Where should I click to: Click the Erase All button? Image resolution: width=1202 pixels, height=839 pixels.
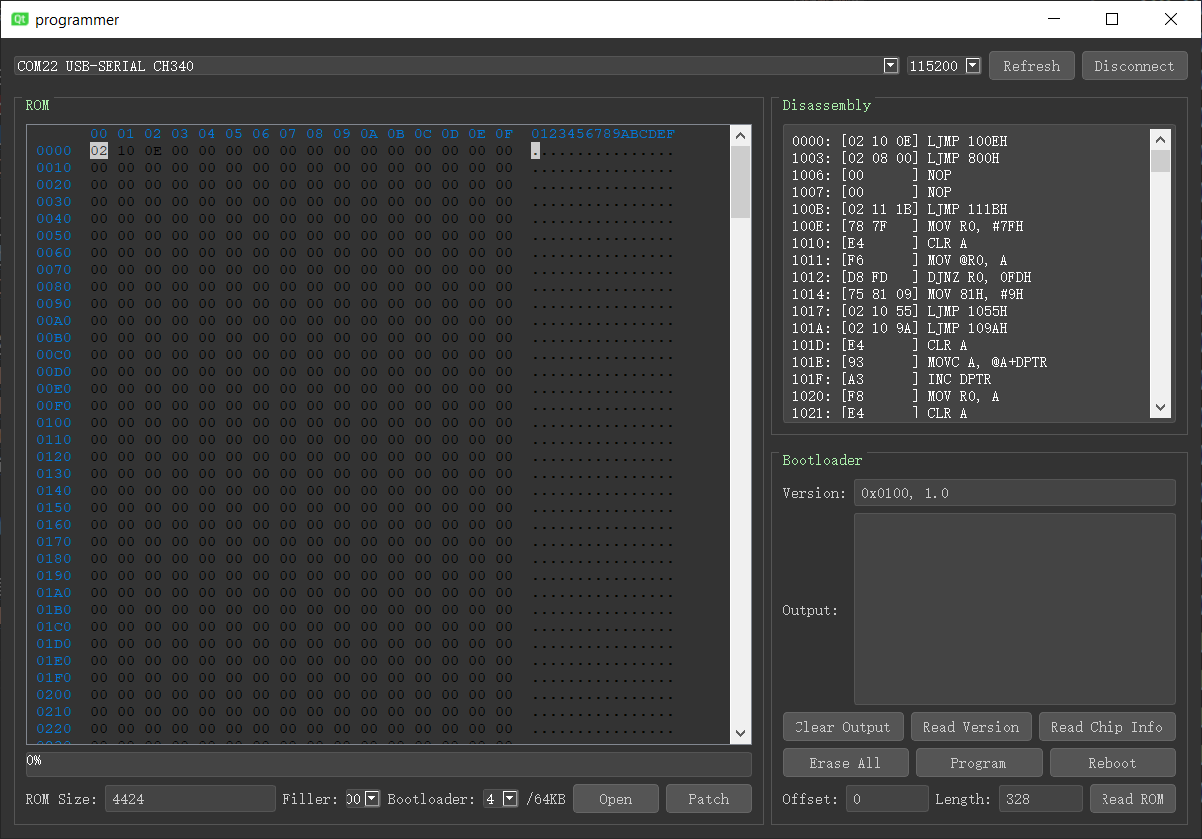pyautogui.click(x=845, y=763)
